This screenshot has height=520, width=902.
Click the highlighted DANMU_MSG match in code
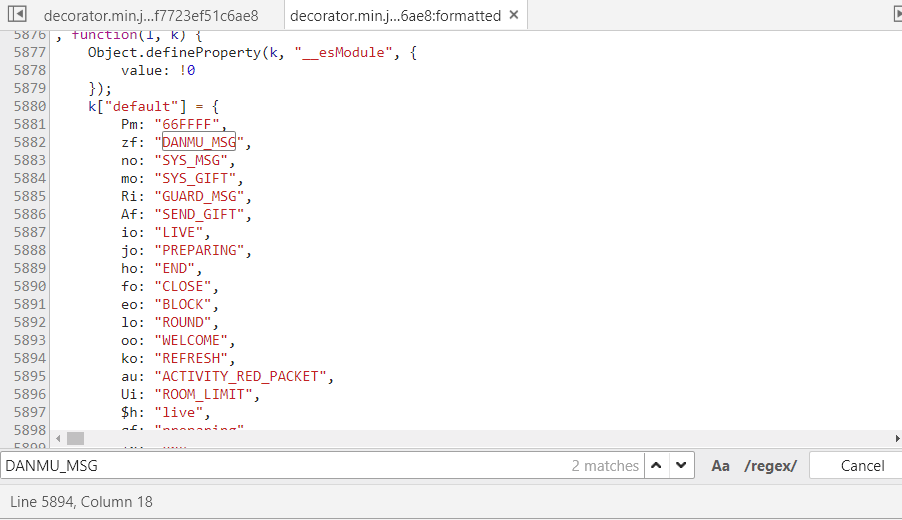pos(199,142)
